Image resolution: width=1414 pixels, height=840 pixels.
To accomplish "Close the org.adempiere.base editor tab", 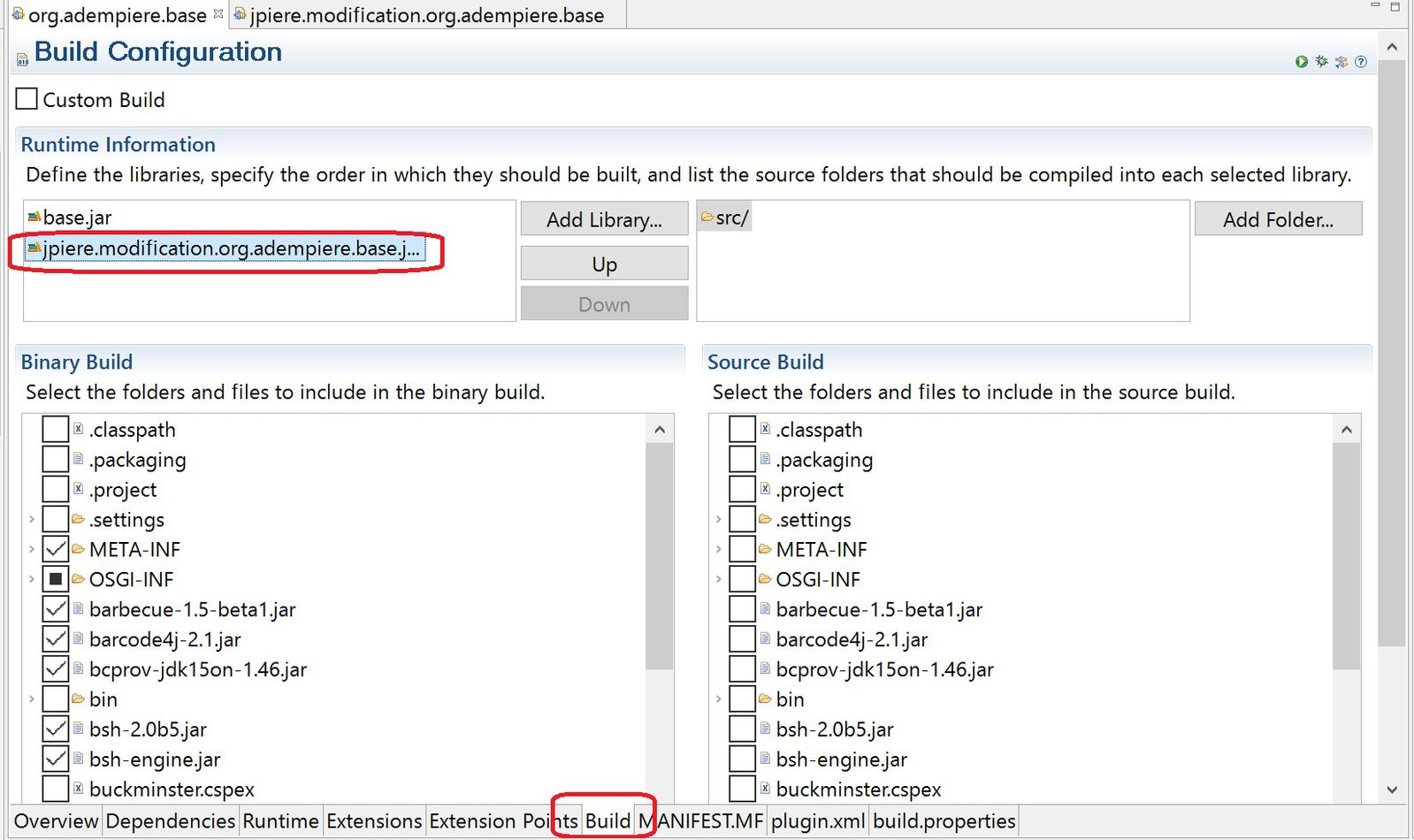I will (x=218, y=14).
